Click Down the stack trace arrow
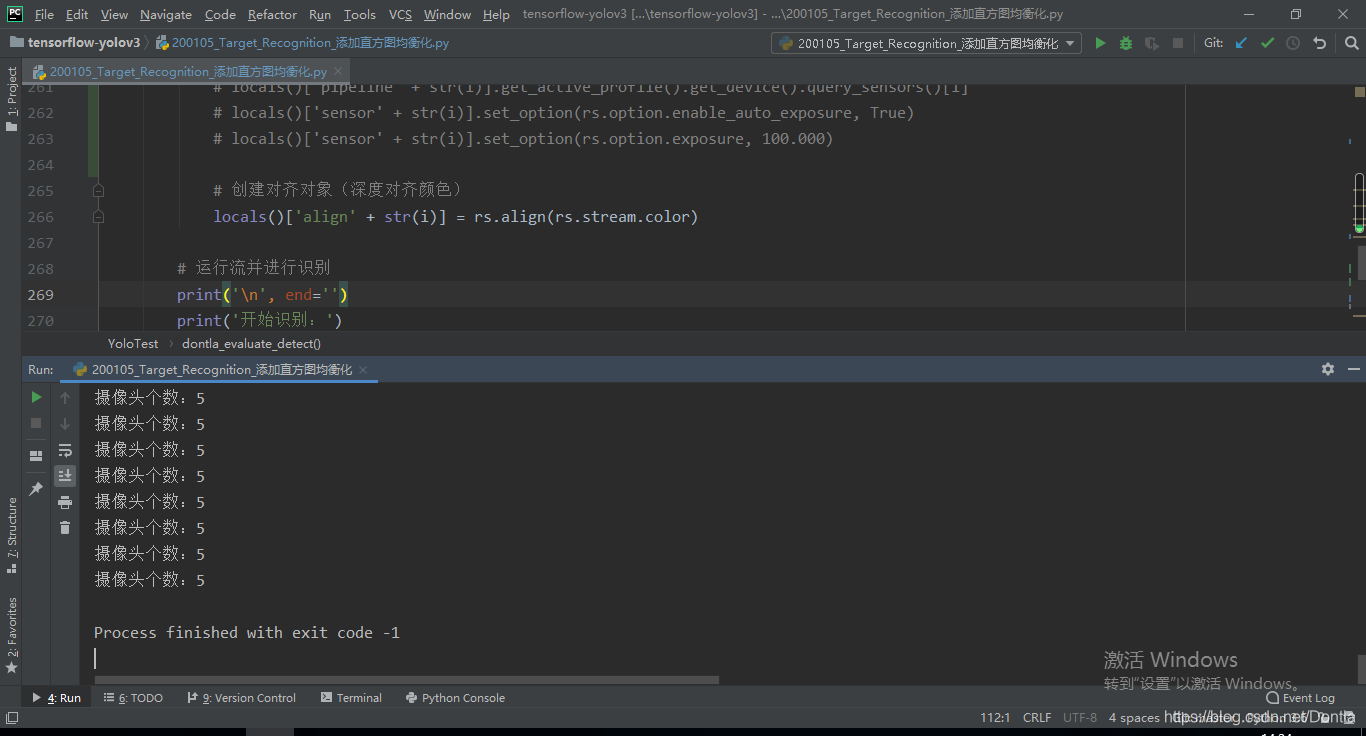 click(x=65, y=423)
